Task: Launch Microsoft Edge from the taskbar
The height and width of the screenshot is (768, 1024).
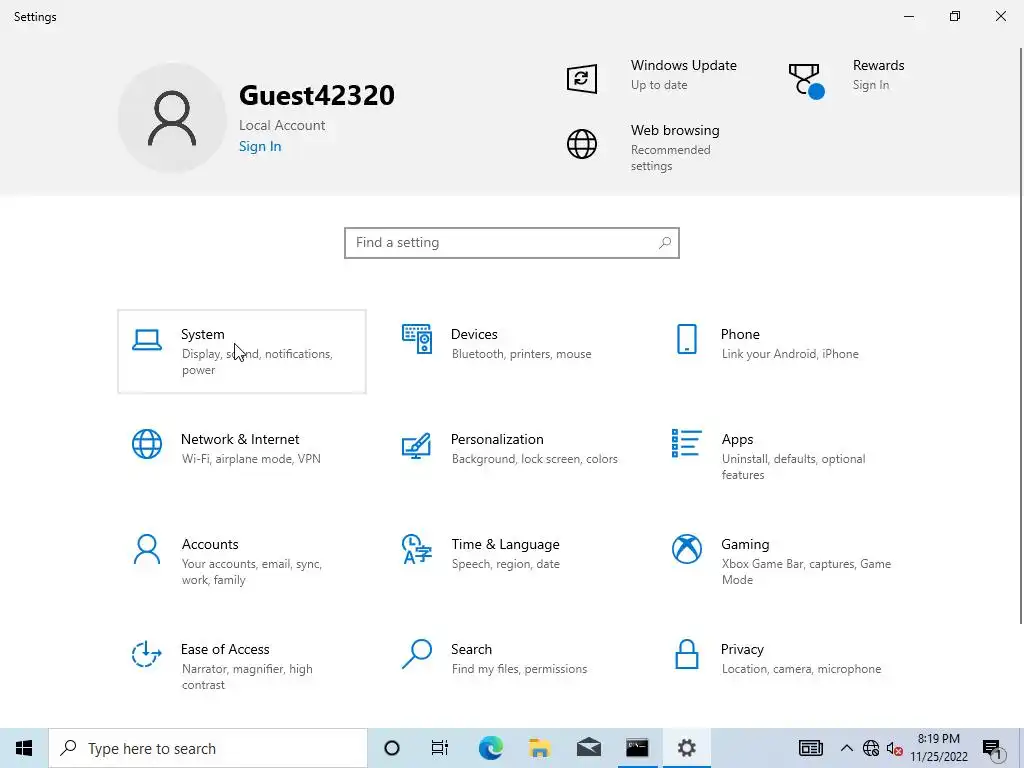Action: tap(490, 748)
